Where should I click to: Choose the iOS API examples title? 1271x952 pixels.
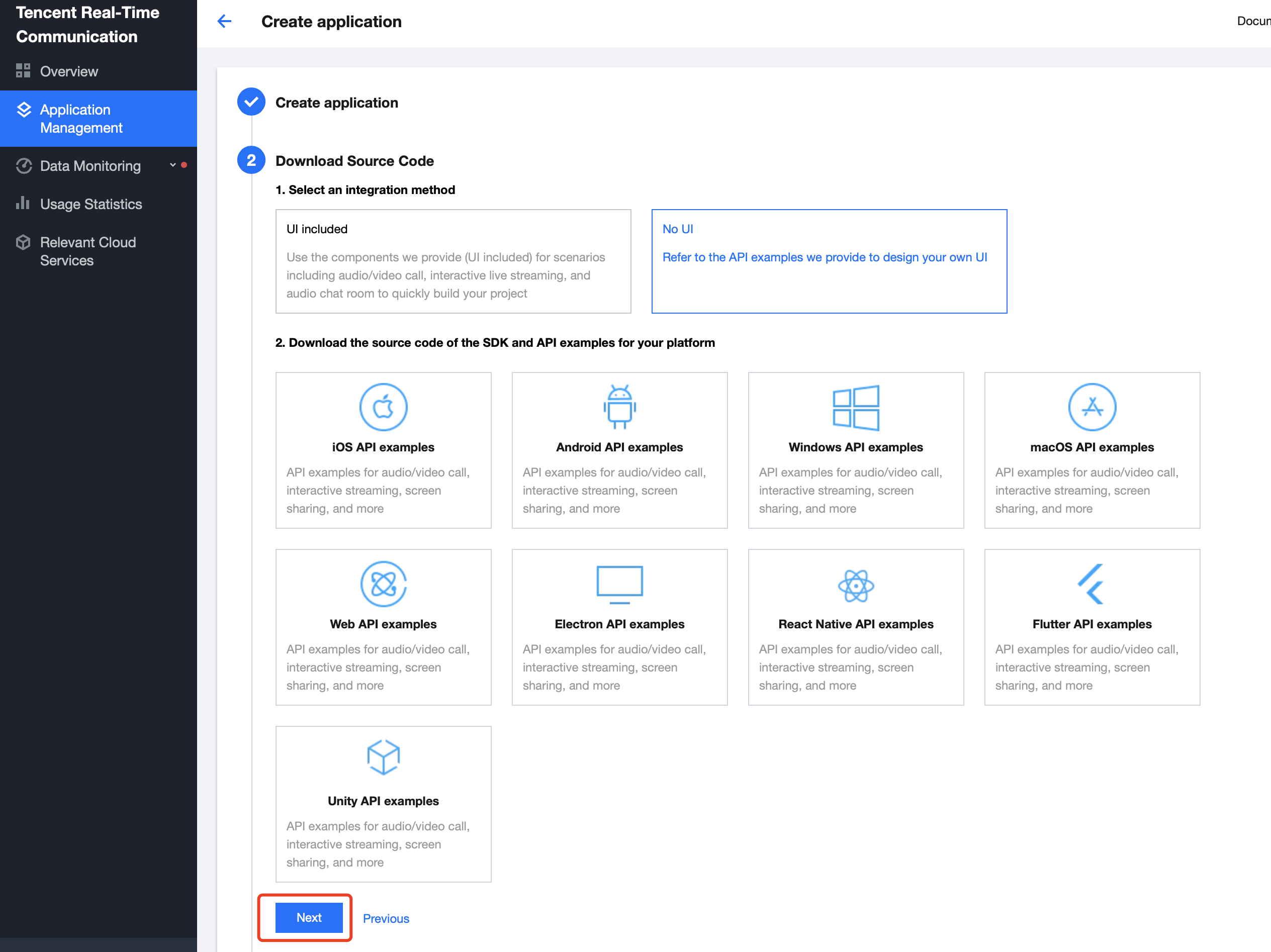point(383,447)
